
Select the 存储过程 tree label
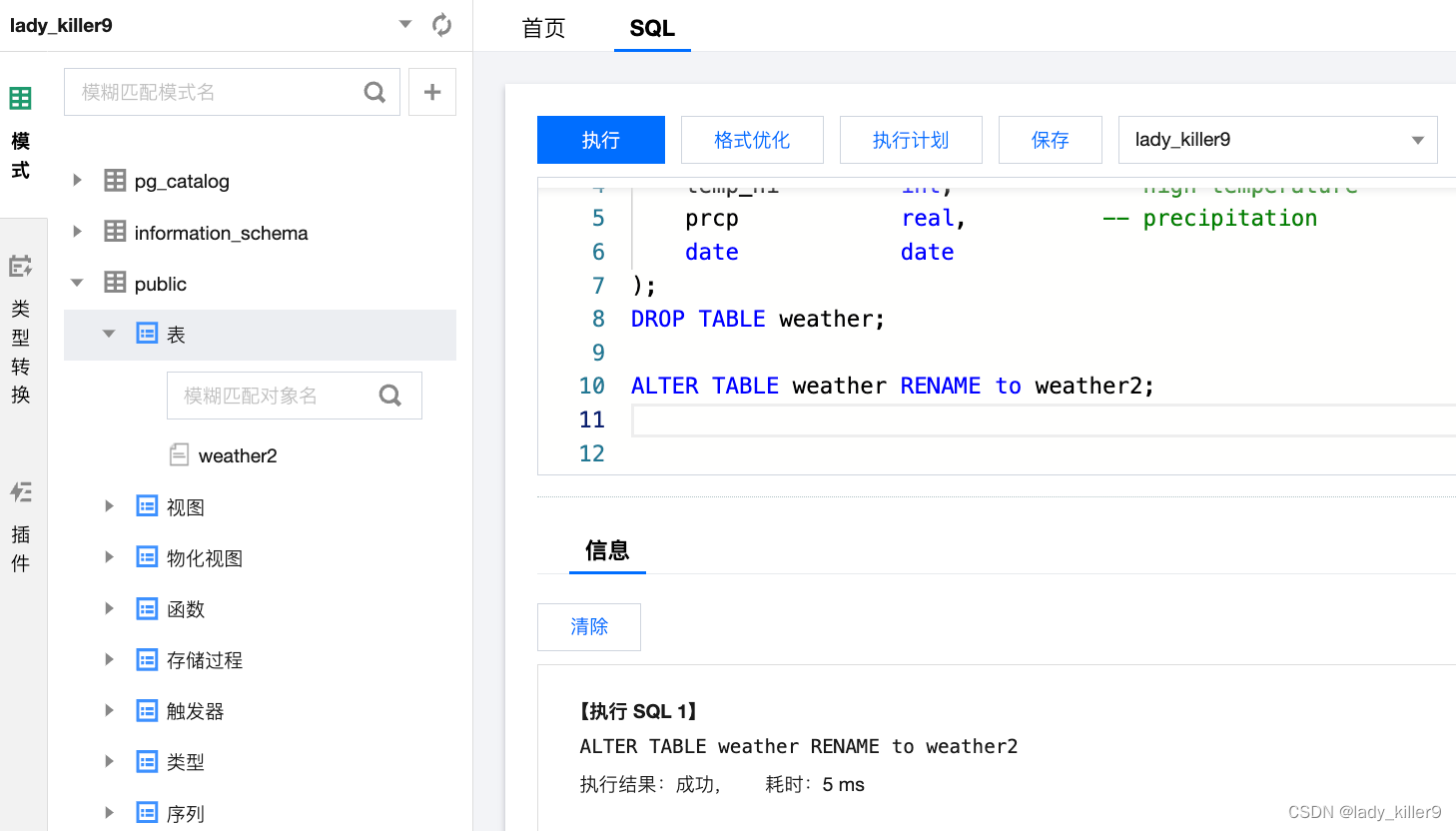pyautogui.click(x=205, y=660)
